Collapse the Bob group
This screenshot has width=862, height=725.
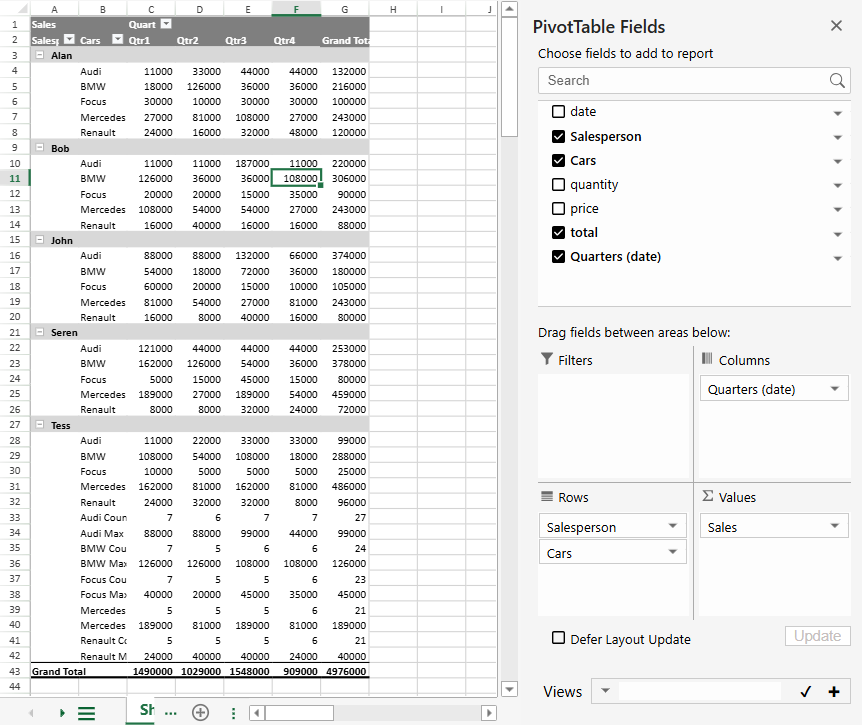pyautogui.click(x=40, y=147)
